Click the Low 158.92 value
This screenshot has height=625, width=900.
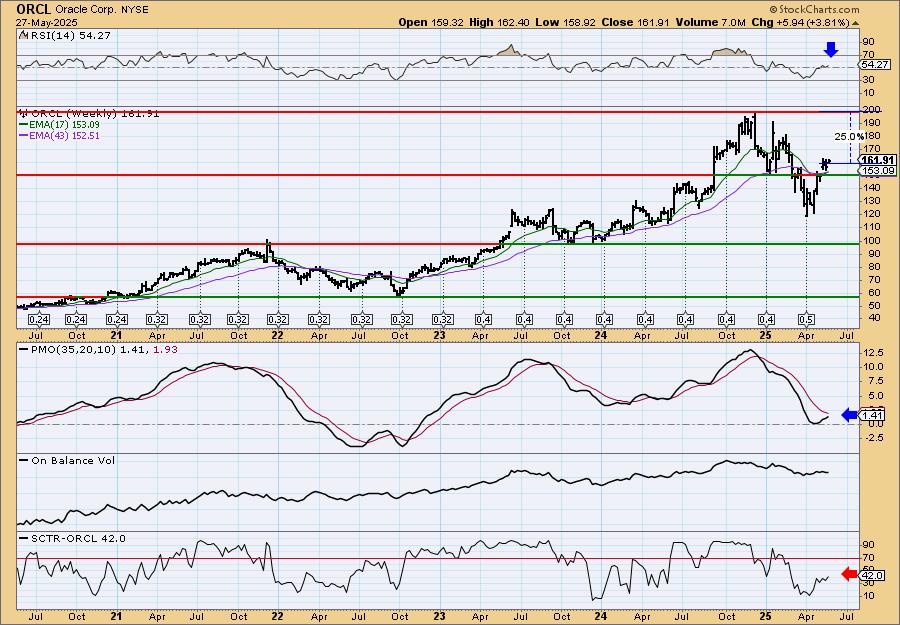tap(566, 22)
